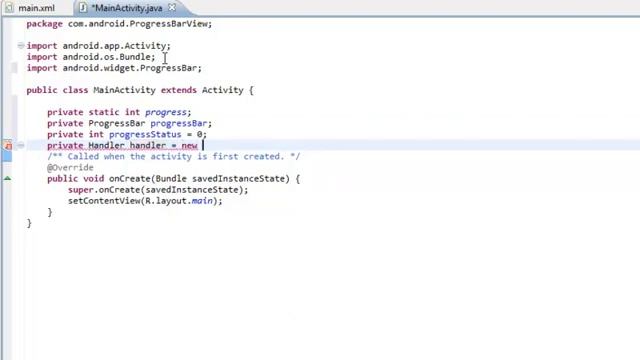The height and width of the screenshot is (360, 640).
Task: Click the error marker beside Handler line
Action: (x=8, y=145)
